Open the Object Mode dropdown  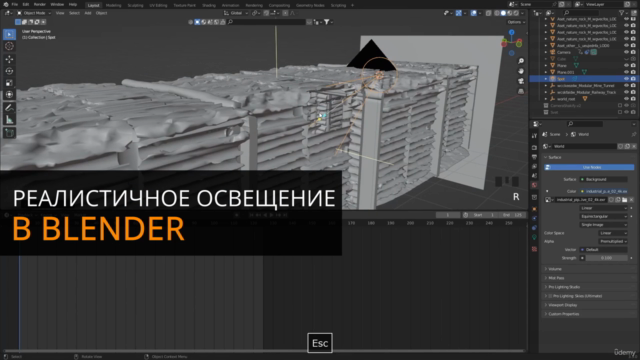34,13
